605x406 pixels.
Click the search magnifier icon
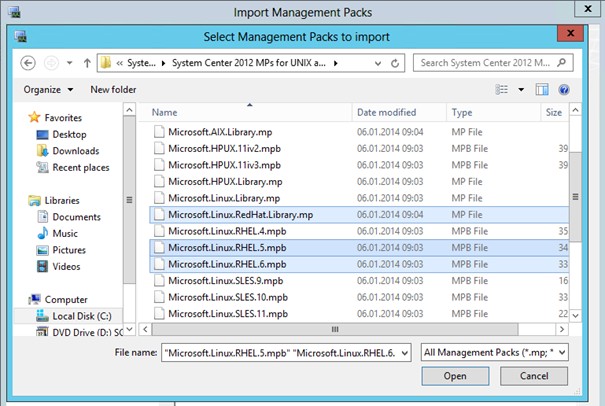point(562,62)
